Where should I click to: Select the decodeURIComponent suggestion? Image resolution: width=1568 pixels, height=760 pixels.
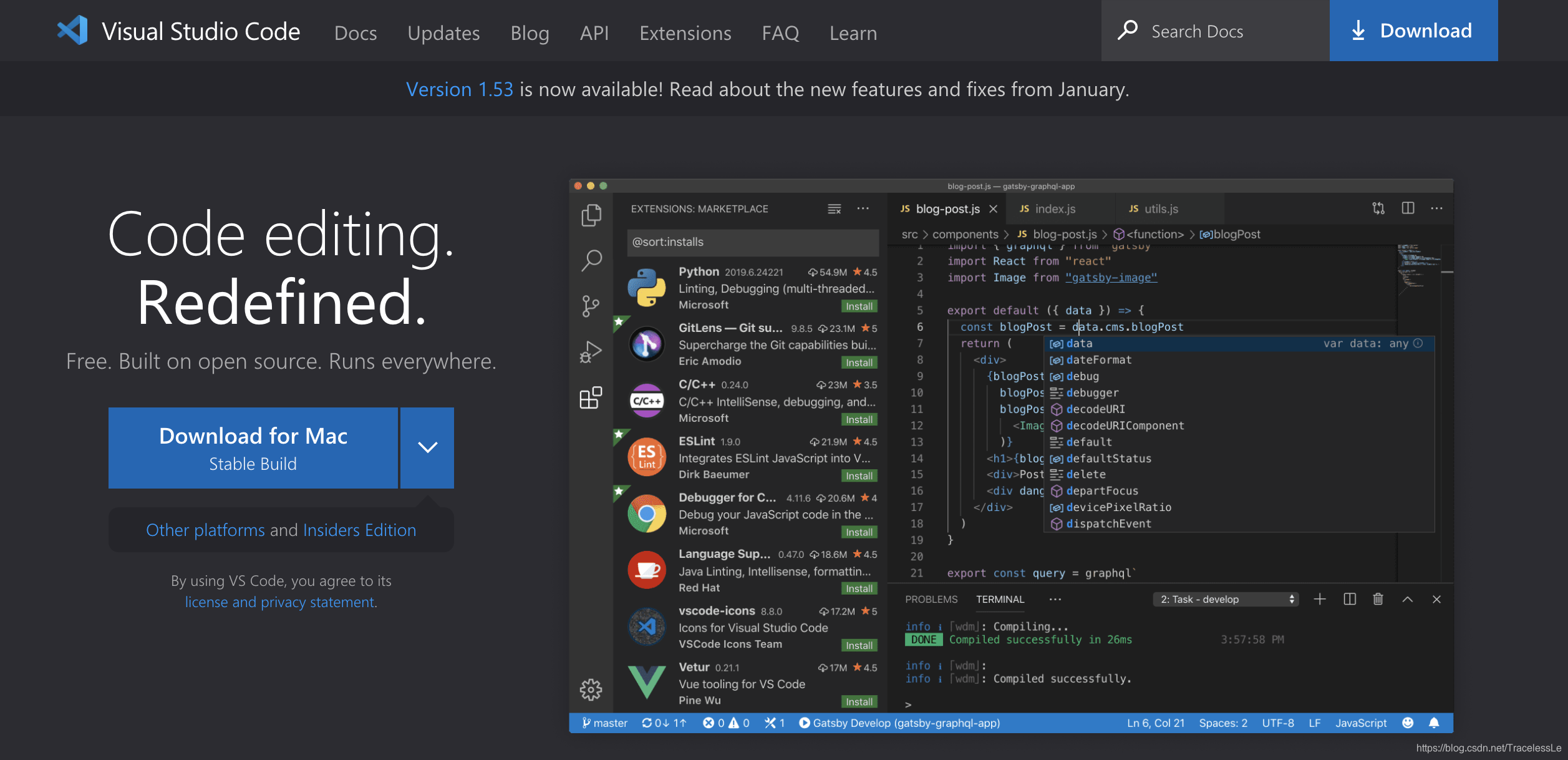[x=1239, y=426]
